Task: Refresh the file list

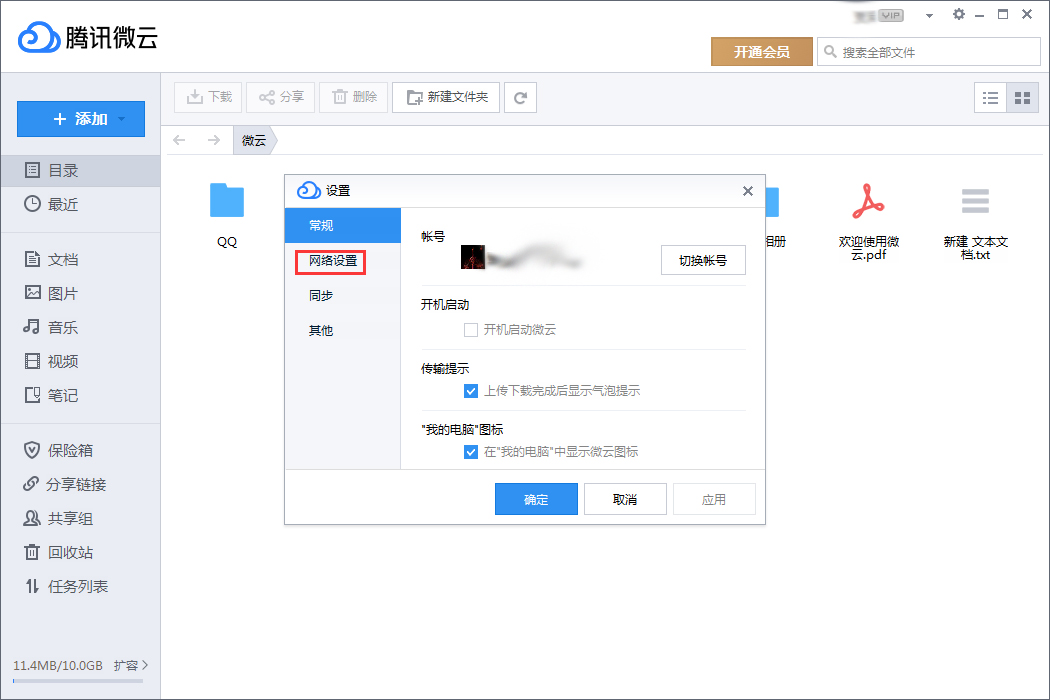Action: [520, 97]
